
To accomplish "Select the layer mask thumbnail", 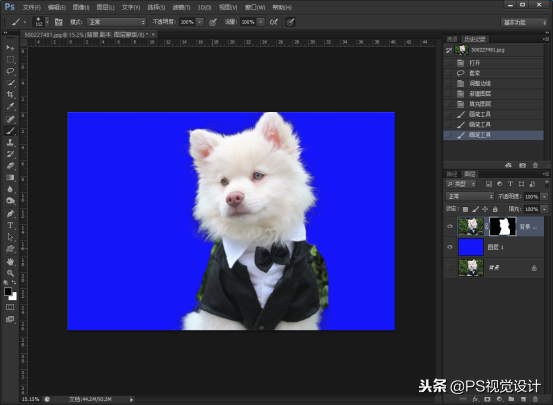I will click(503, 226).
